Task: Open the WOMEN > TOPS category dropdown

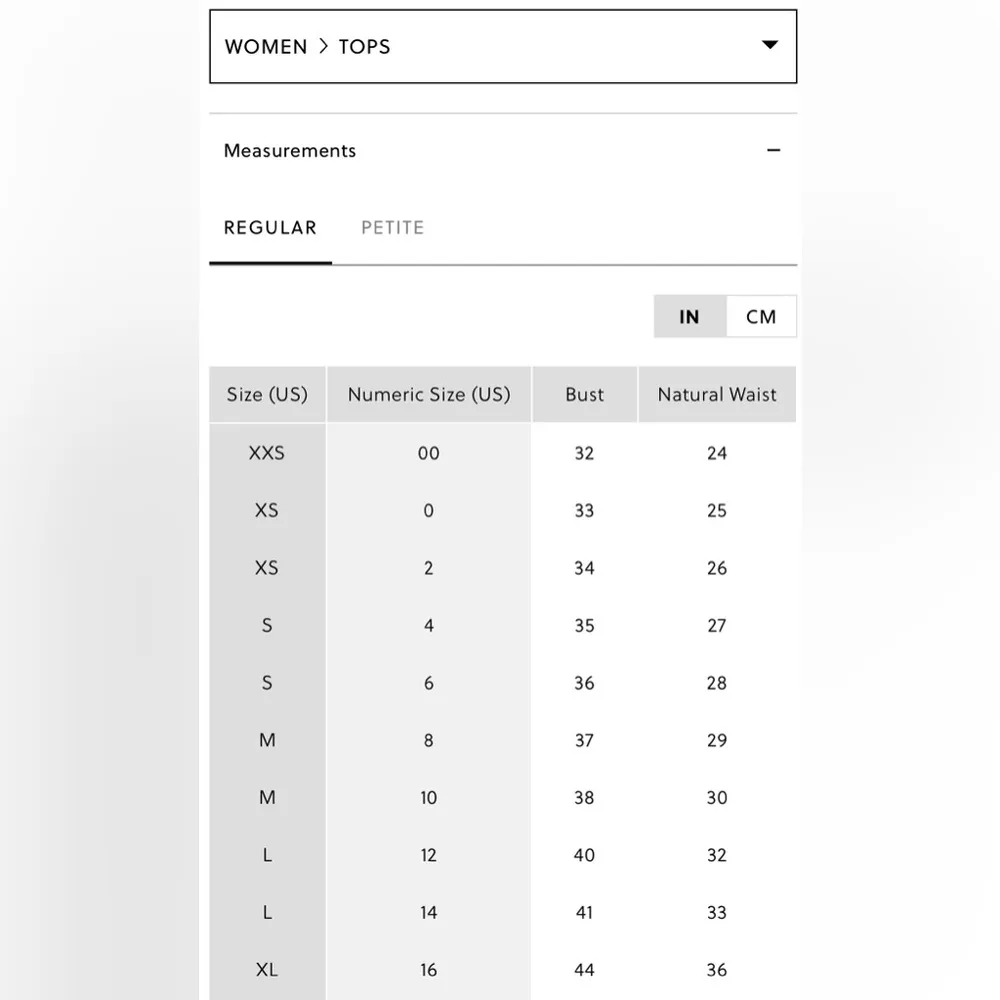Action: [x=502, y=47]
